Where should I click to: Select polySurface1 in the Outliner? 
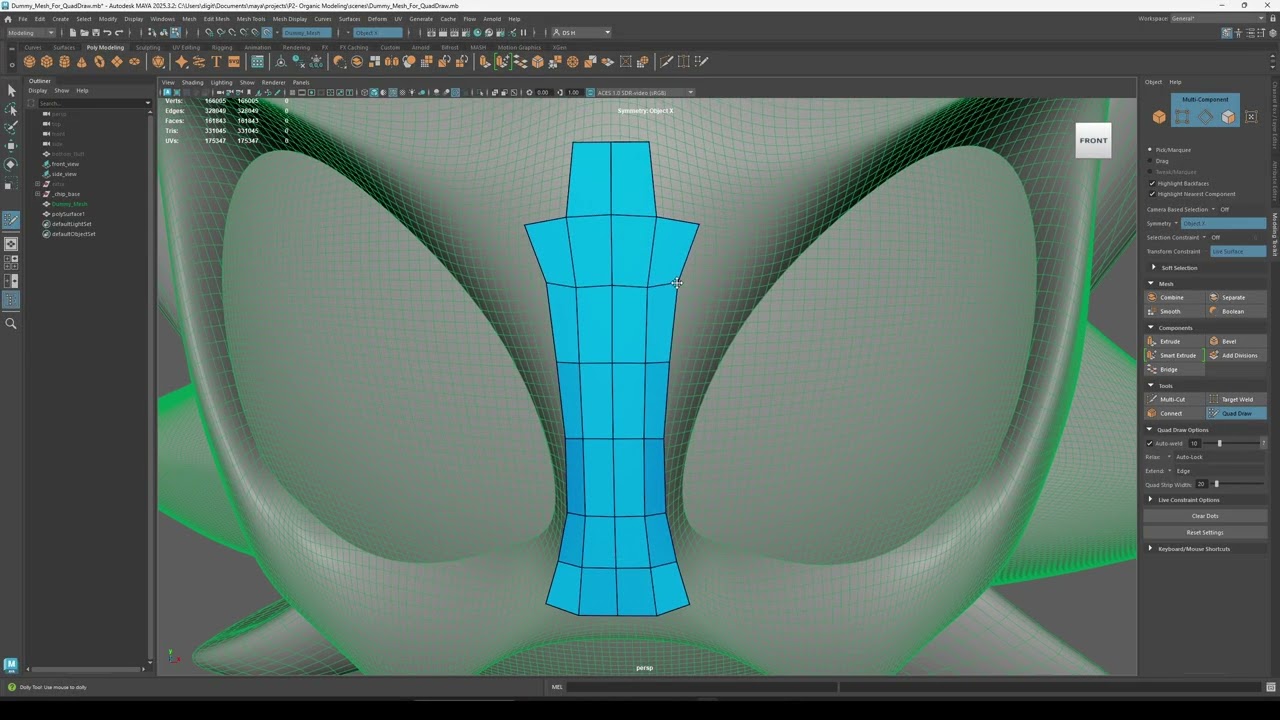(68, 214)
